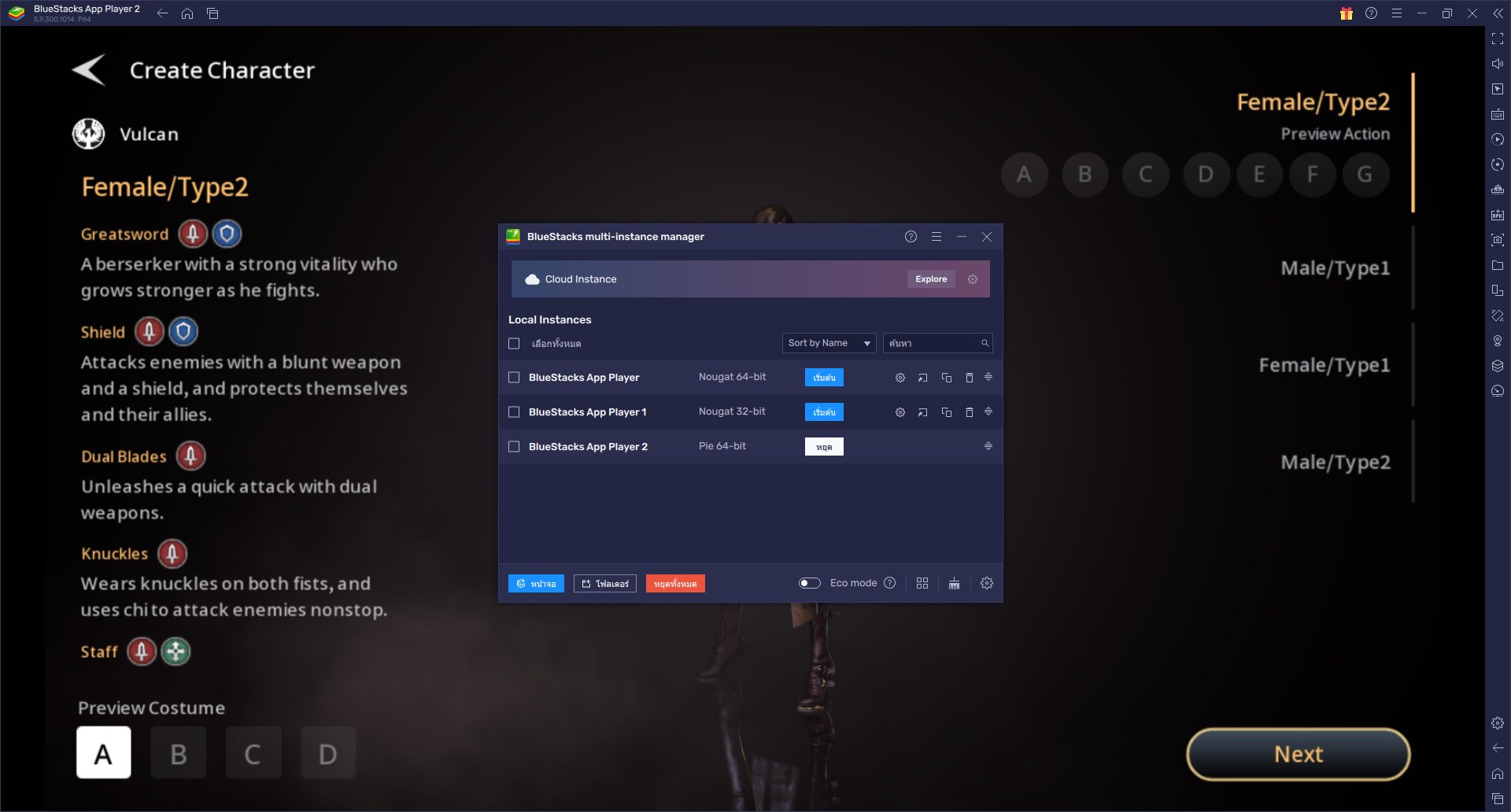Create shortcut for BlueStacks App Player
Screen dimensions: 1511x812
922,378
